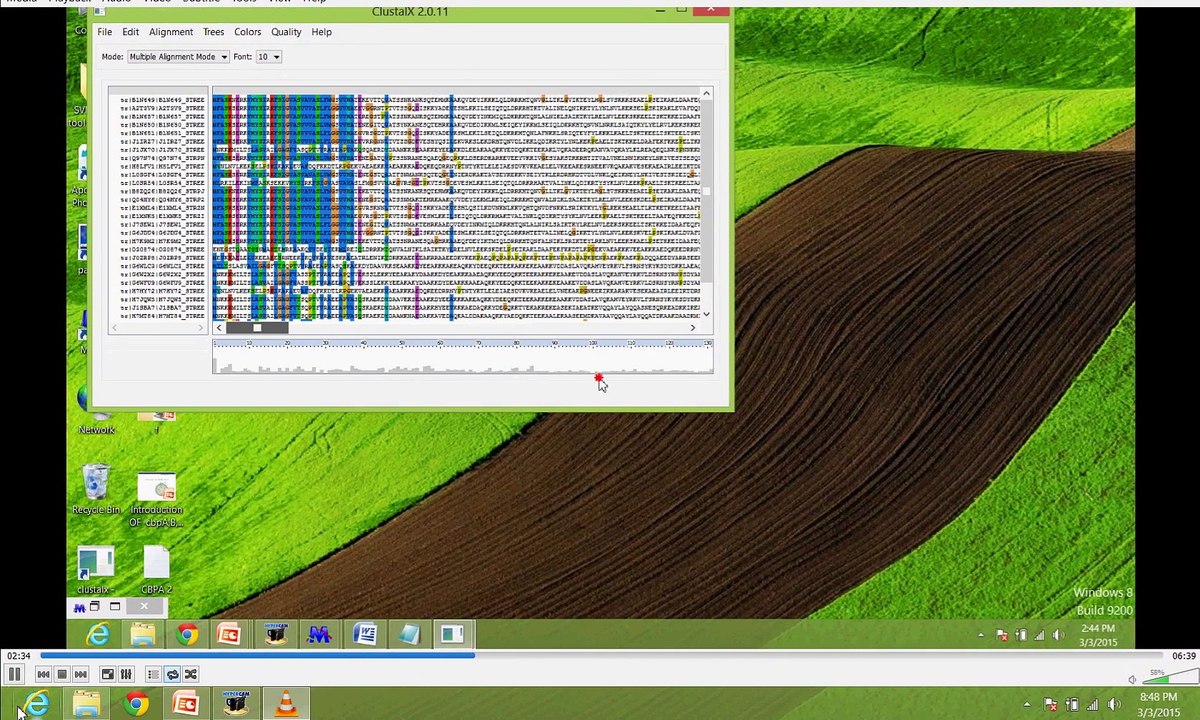This screenshot has height=720, width=1200.
Task: Open MEGA app on recorded taskbar
Action: click(x=319, y=634)
